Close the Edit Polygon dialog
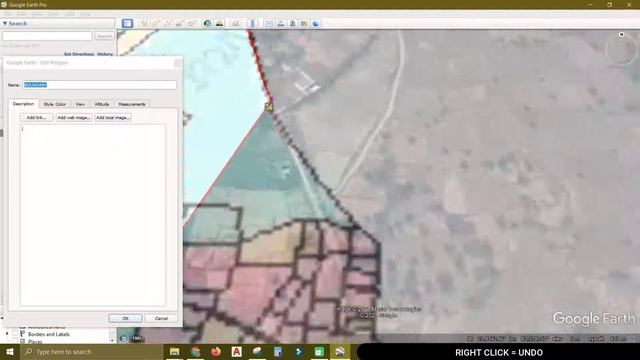The image size is (640, 360). point(178,63)
